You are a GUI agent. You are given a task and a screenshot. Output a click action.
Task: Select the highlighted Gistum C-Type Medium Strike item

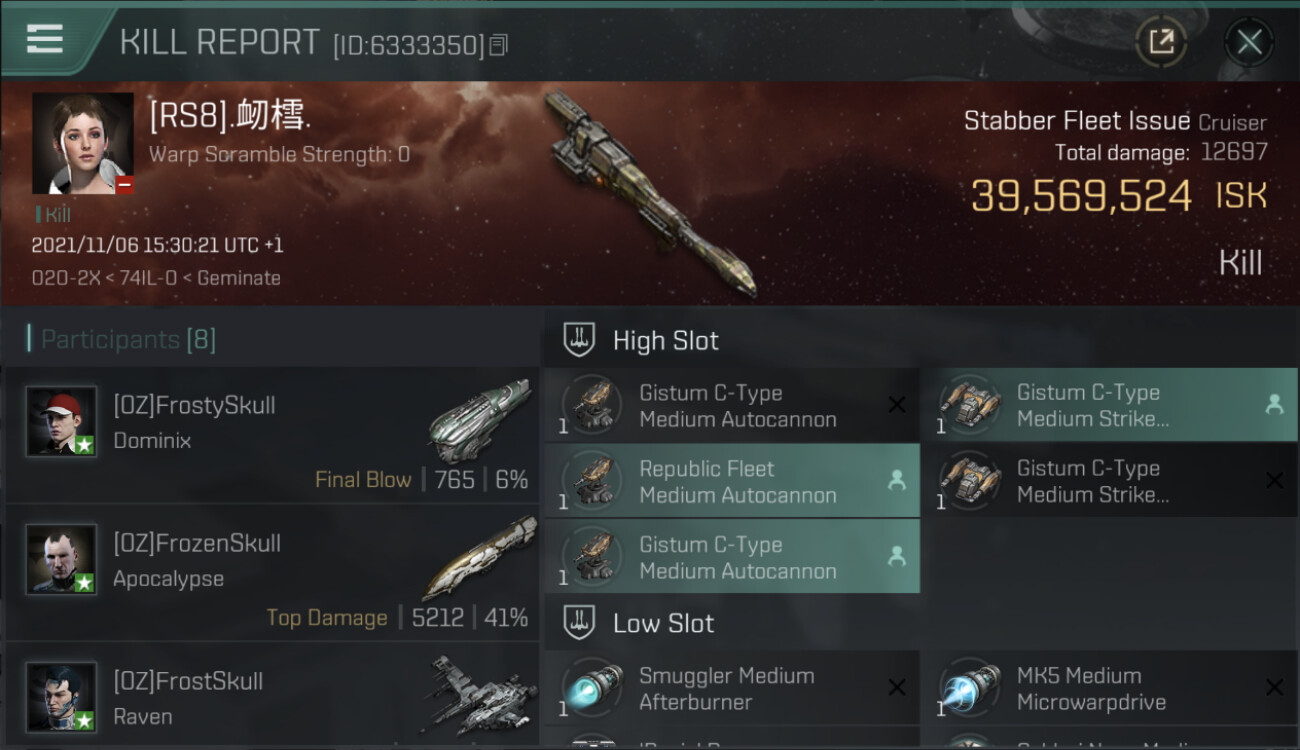1109,406
